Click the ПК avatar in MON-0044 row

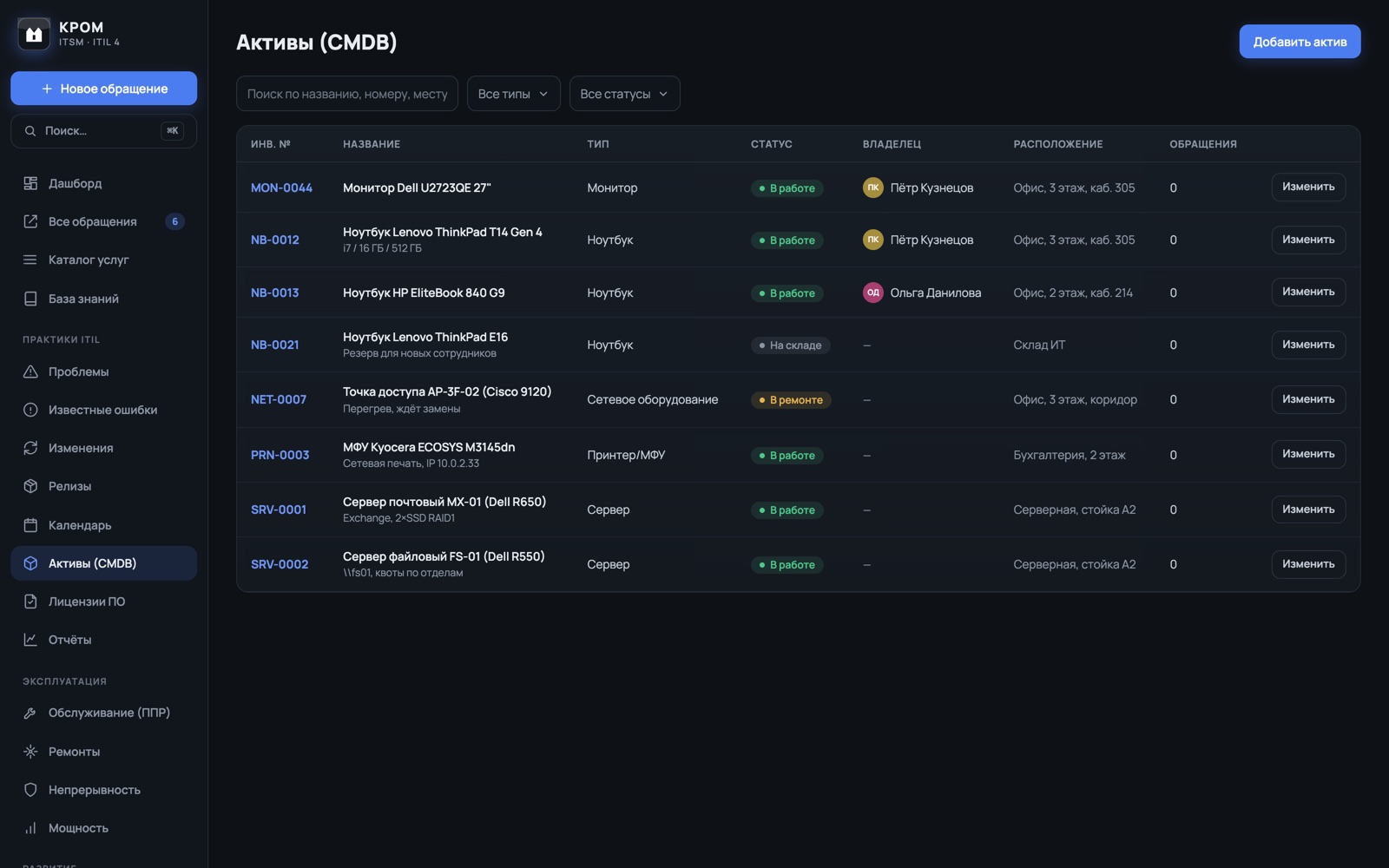pyautogui.click(x=873, y=187)
